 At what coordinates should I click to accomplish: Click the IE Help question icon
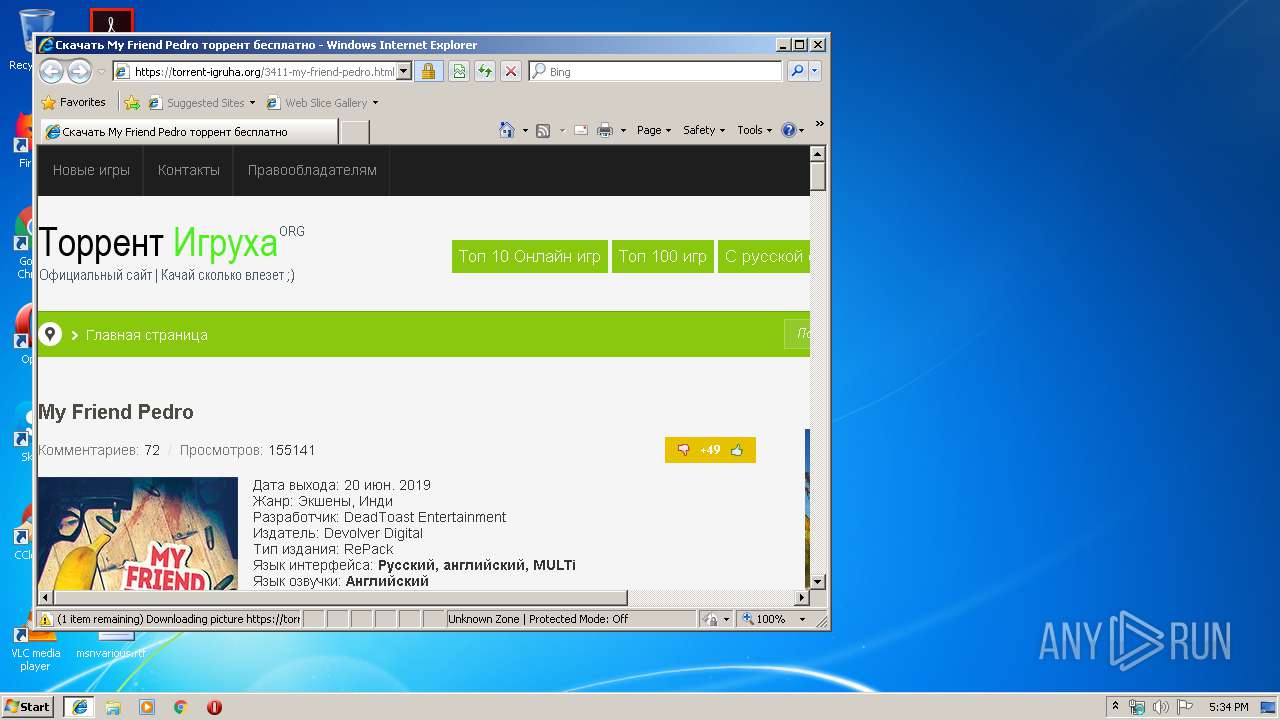coord(788,130)
